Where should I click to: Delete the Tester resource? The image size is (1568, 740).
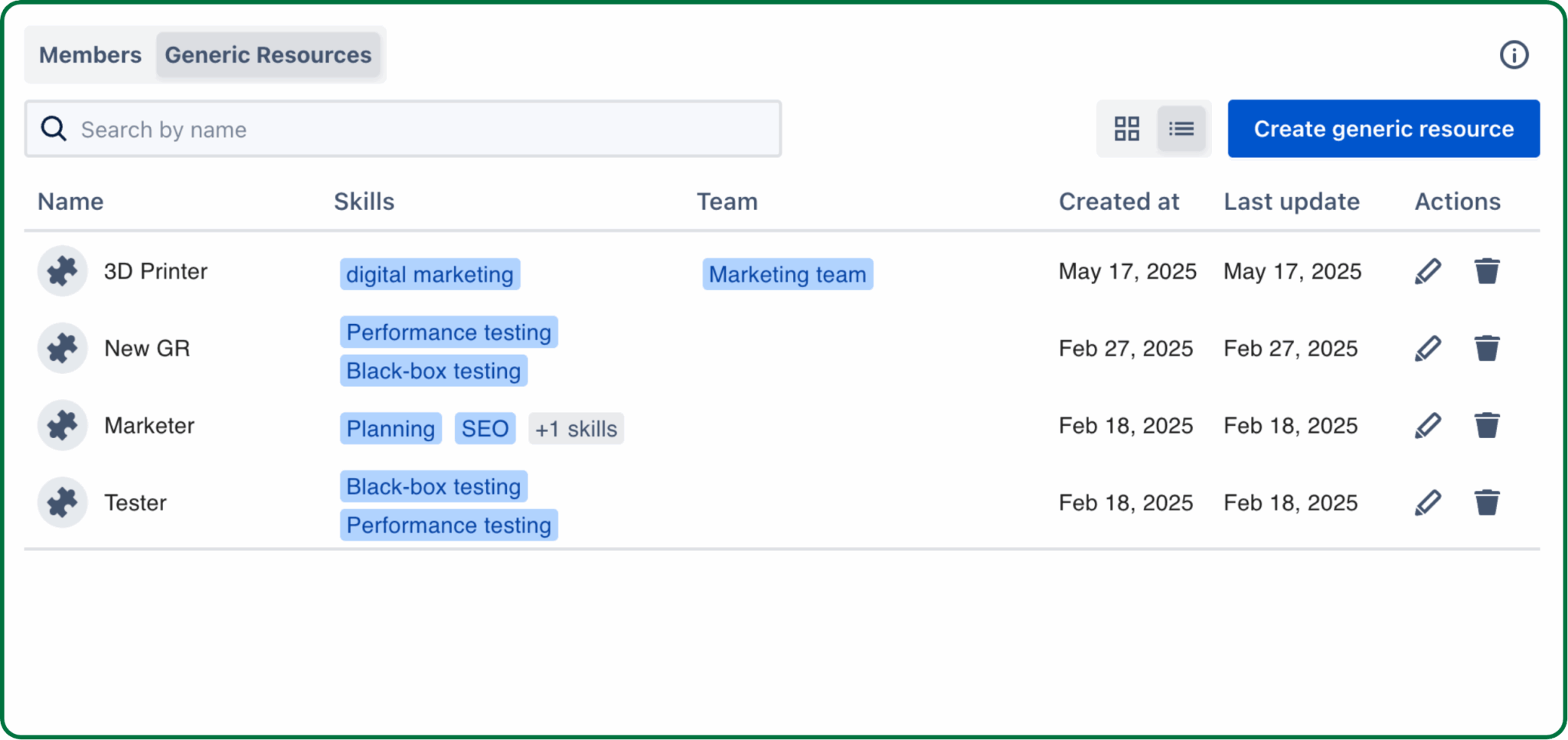point(1486,503)
